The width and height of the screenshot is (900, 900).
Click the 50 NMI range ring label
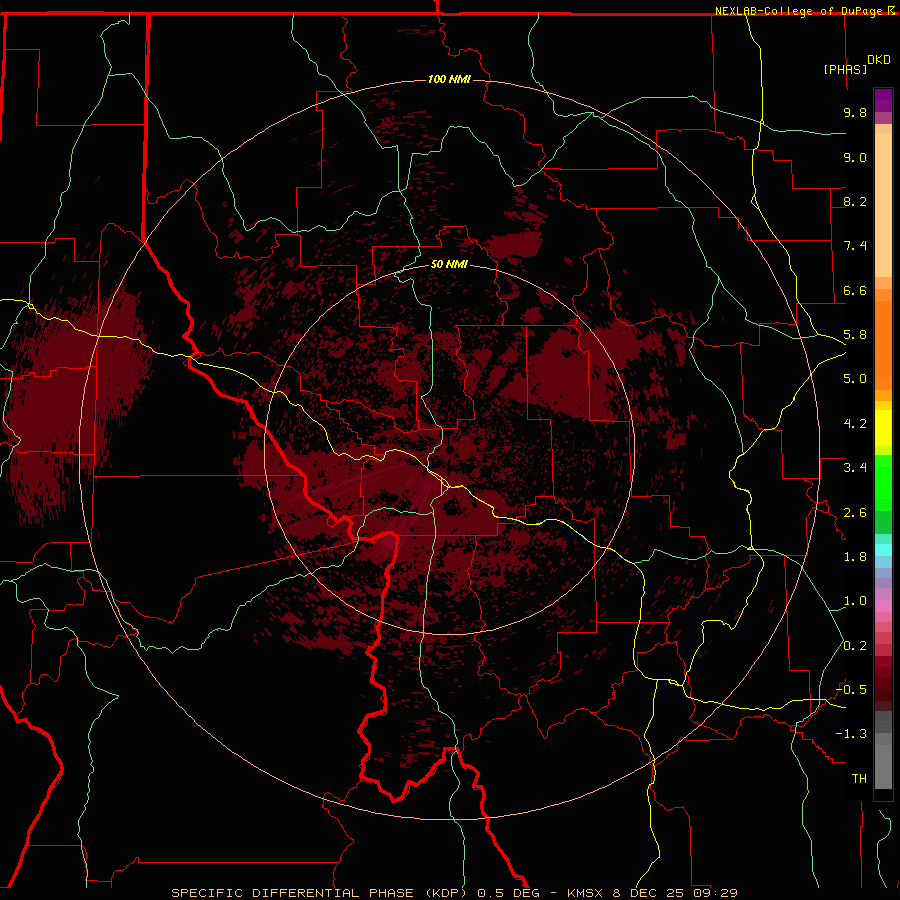449,264
